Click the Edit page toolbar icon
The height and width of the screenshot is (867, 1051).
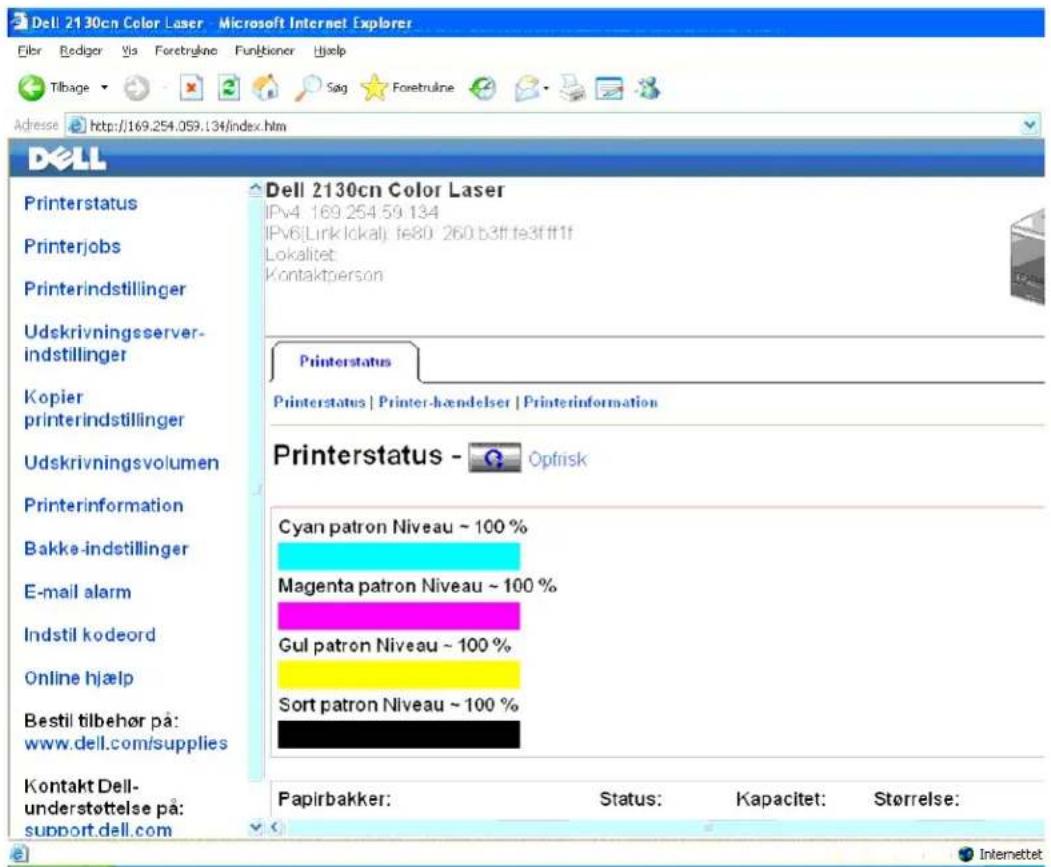pyautogui.click(x=609, y=88)
